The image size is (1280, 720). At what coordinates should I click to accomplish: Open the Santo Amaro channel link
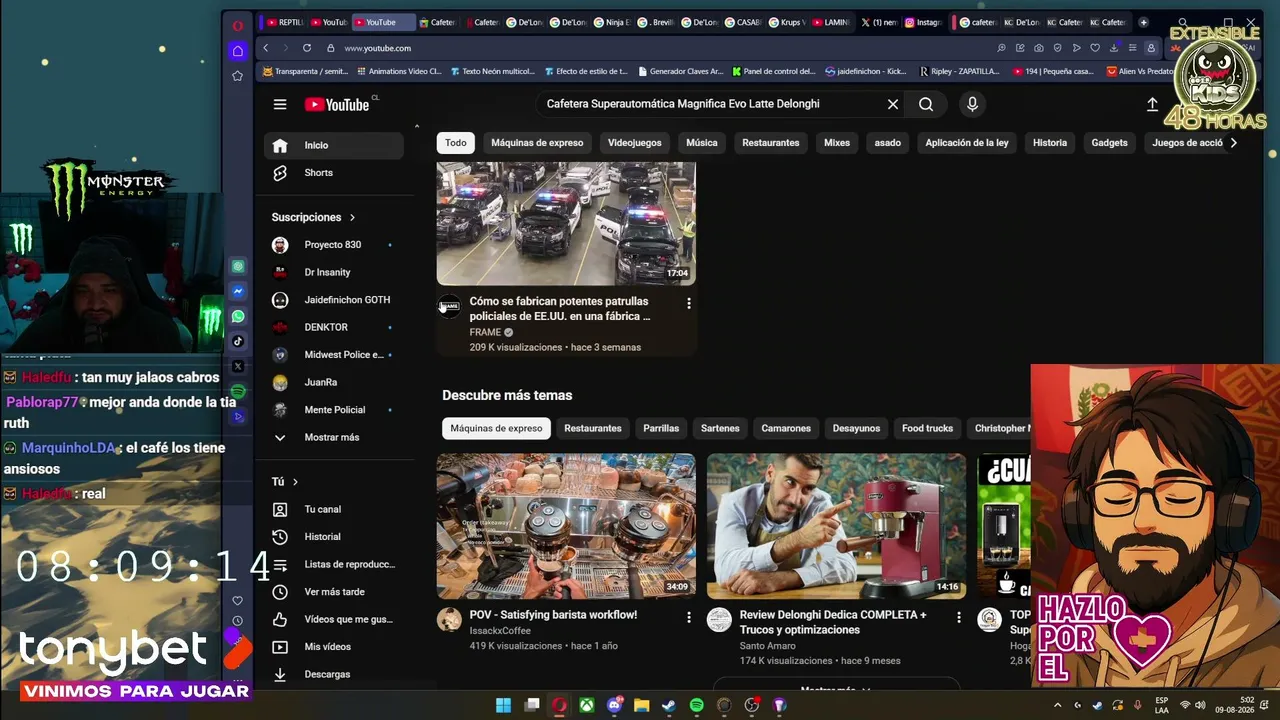pyautogui.click(x=768, y=646)
